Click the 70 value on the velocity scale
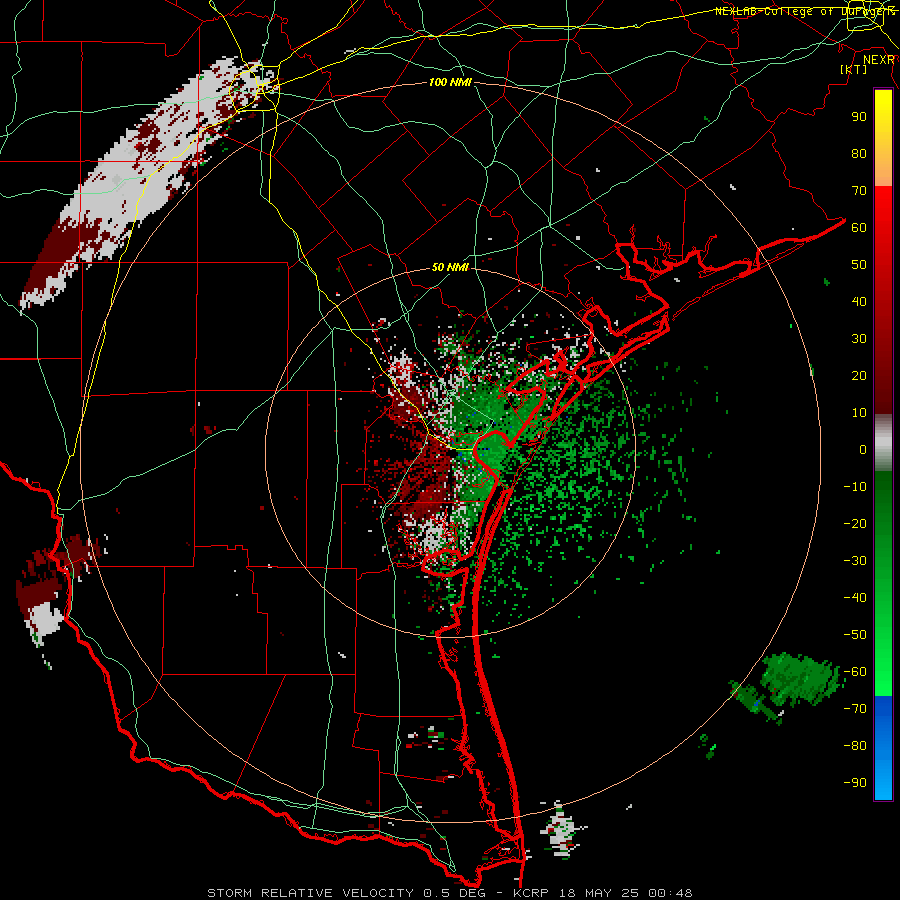The width and height of the screenshot is (900, 900). click(859, 191)
